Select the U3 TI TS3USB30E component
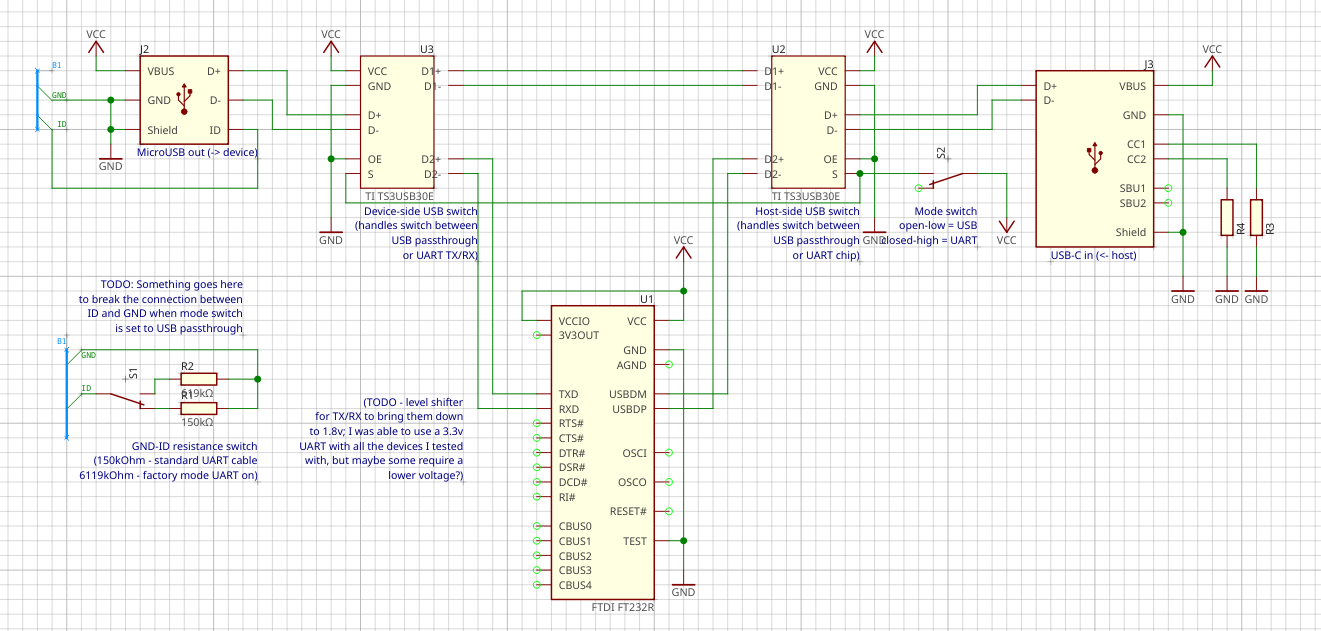The width and height of the screenshot is (1321, 631). (397, 121)
